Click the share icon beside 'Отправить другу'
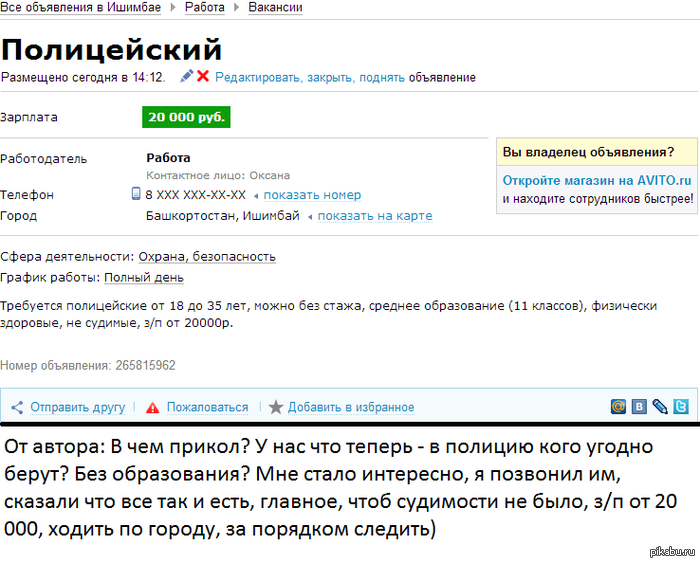The width and height of the screenshot is (700, 563). pyautogui.click(x=17, y=407)
